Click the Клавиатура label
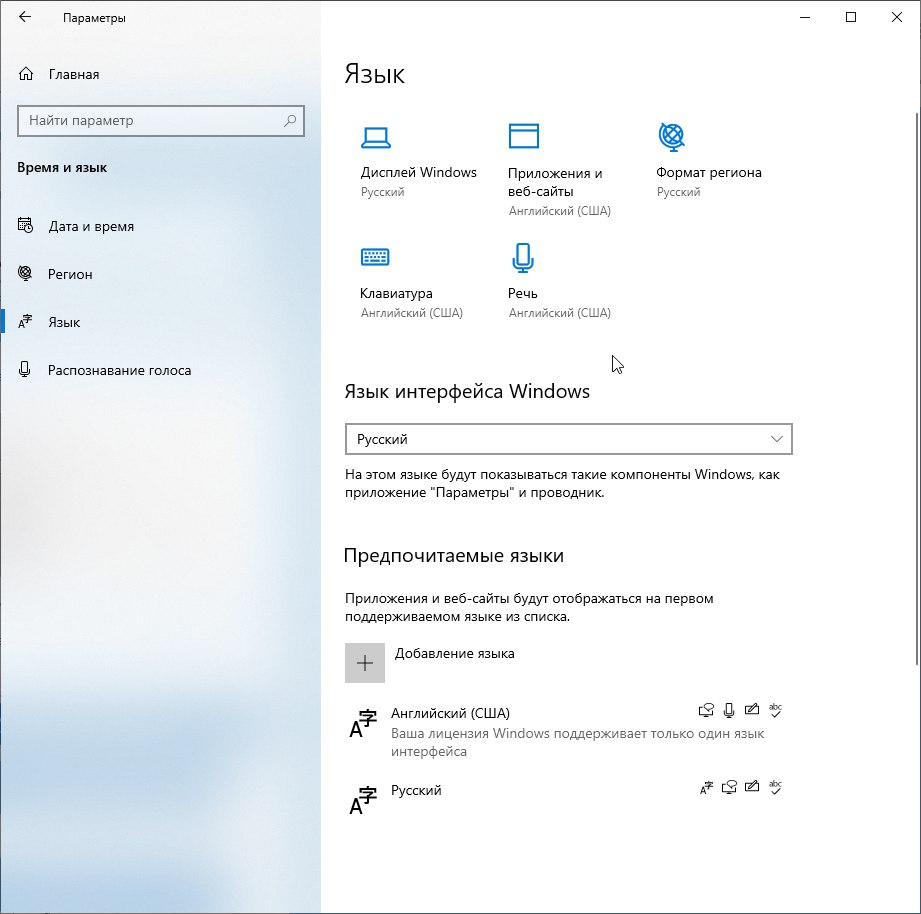The width and height of the screenshot is (921, 914). coord(396,293)
